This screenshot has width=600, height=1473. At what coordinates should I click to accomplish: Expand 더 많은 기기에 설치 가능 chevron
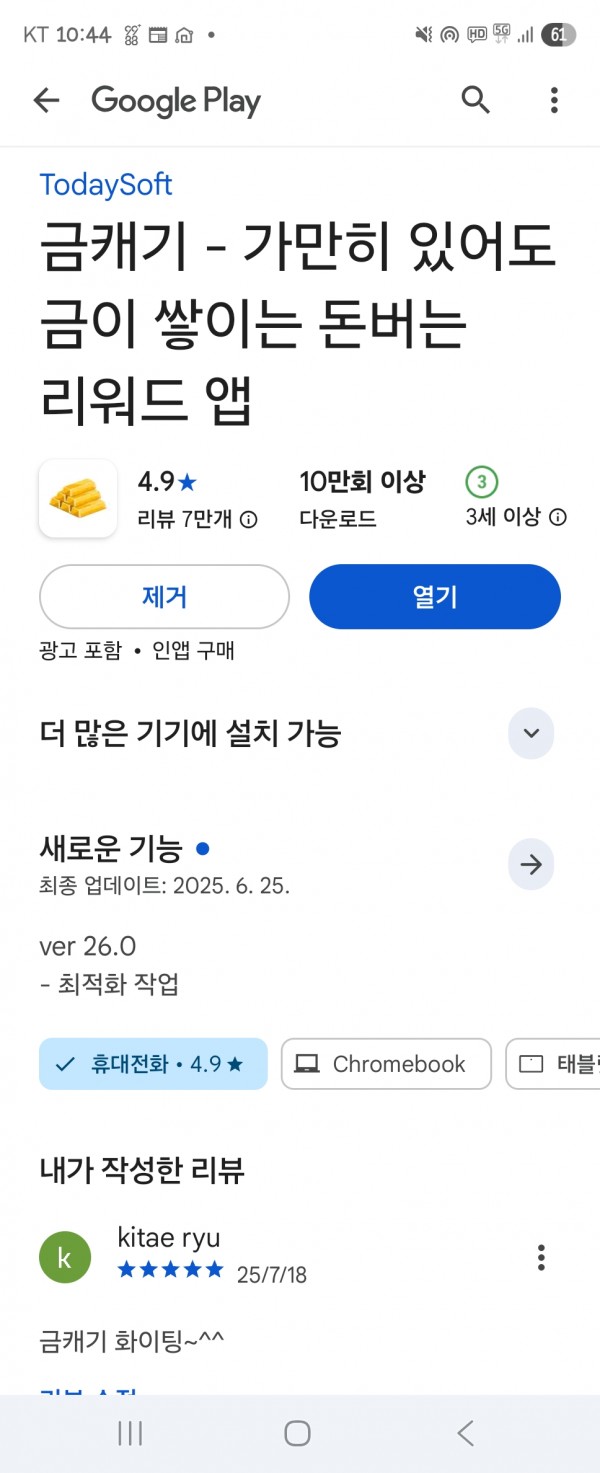click(531, 733)
